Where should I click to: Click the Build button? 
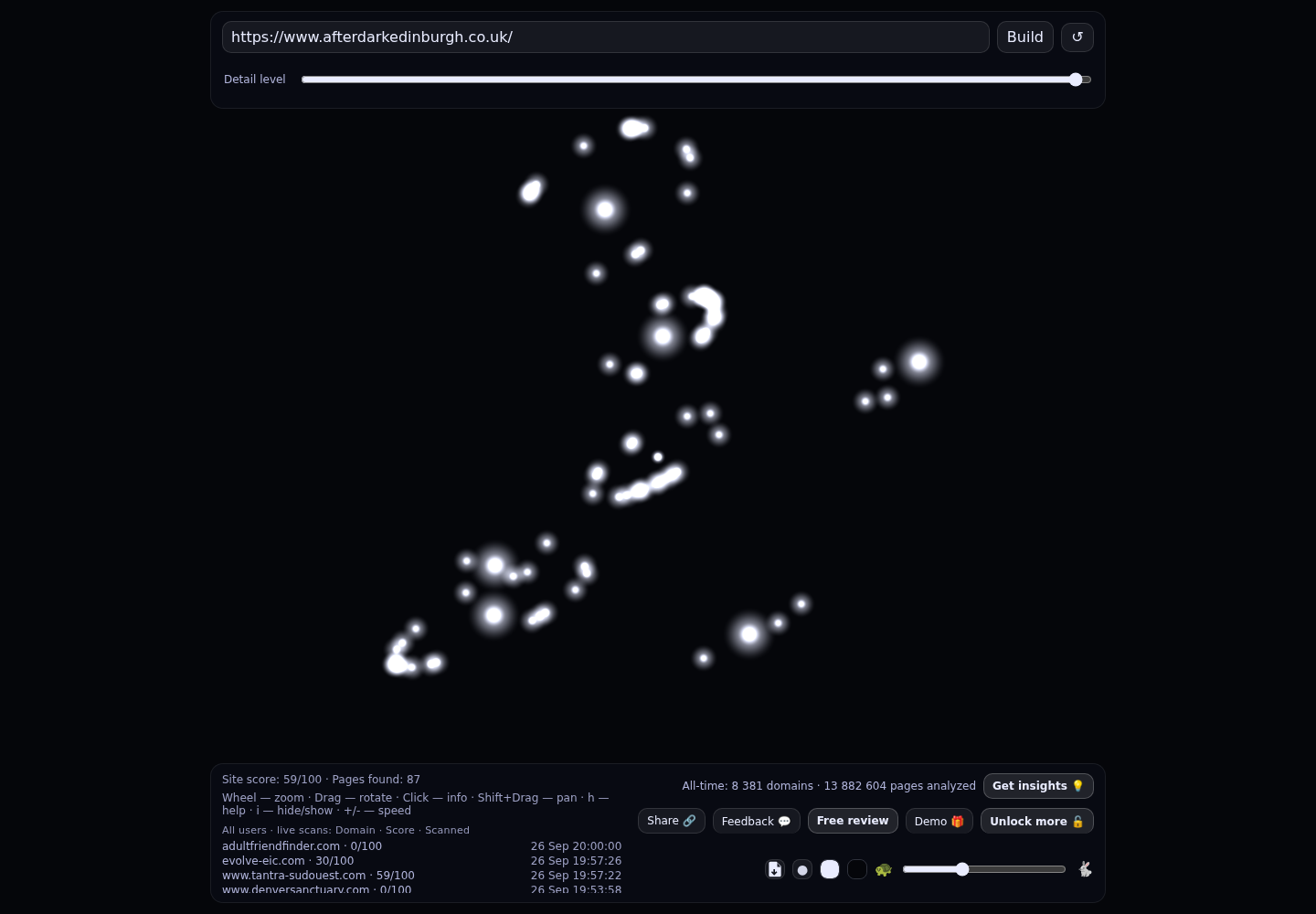pyautogui.click(x=1025, y=37)
